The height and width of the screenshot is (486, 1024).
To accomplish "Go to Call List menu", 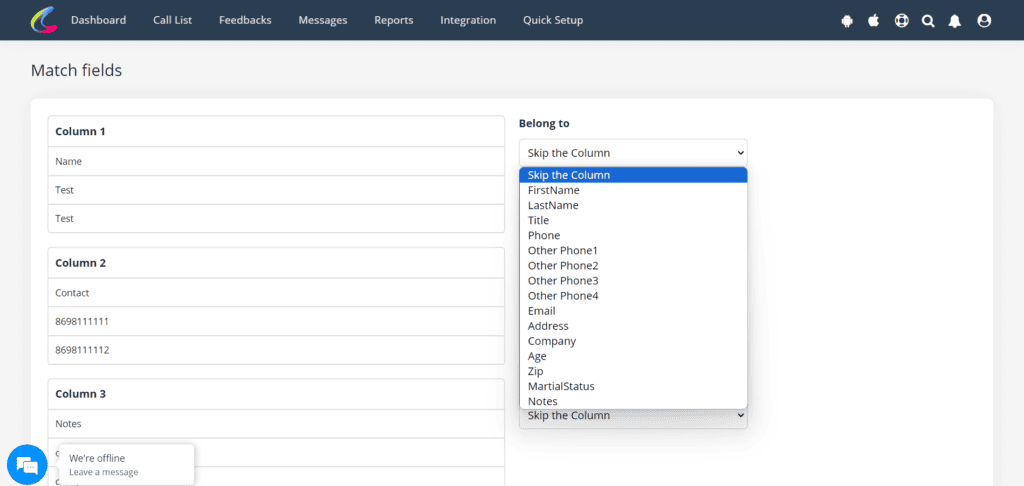I will click(x=172, y=20).
